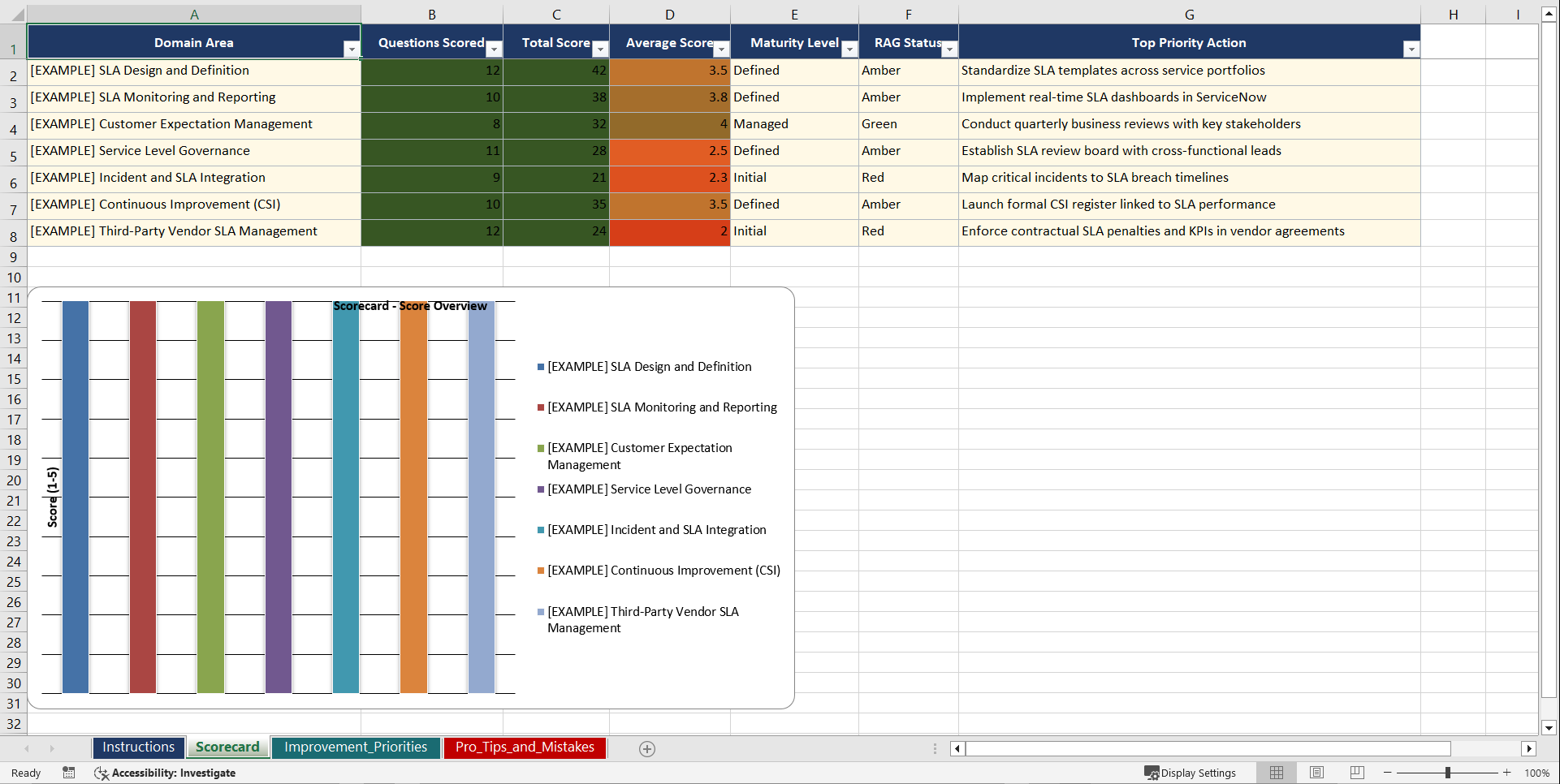Screen dimensions: 1560x784
Task: Switch to the Instructions sheet tab
Action: tap(138, 747)
